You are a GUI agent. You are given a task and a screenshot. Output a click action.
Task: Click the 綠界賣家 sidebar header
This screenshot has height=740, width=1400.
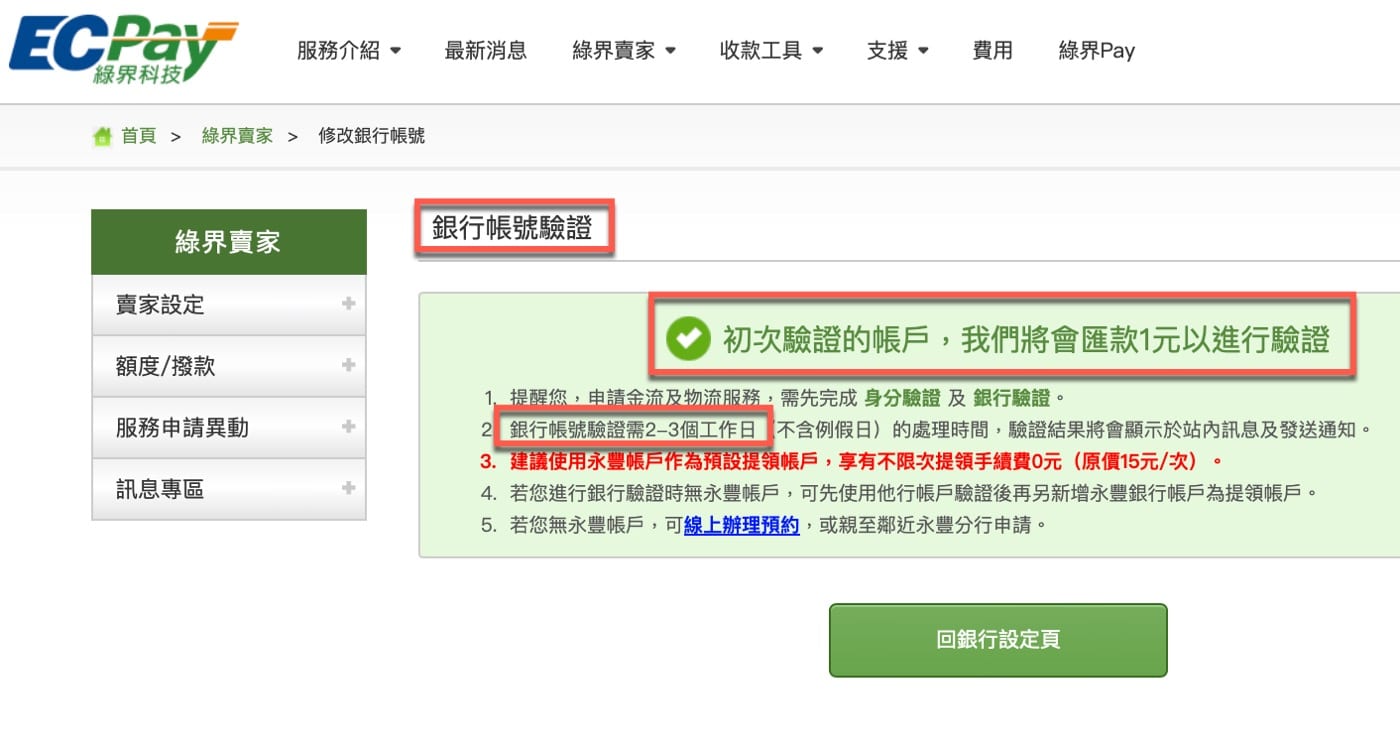coord(229,241)
